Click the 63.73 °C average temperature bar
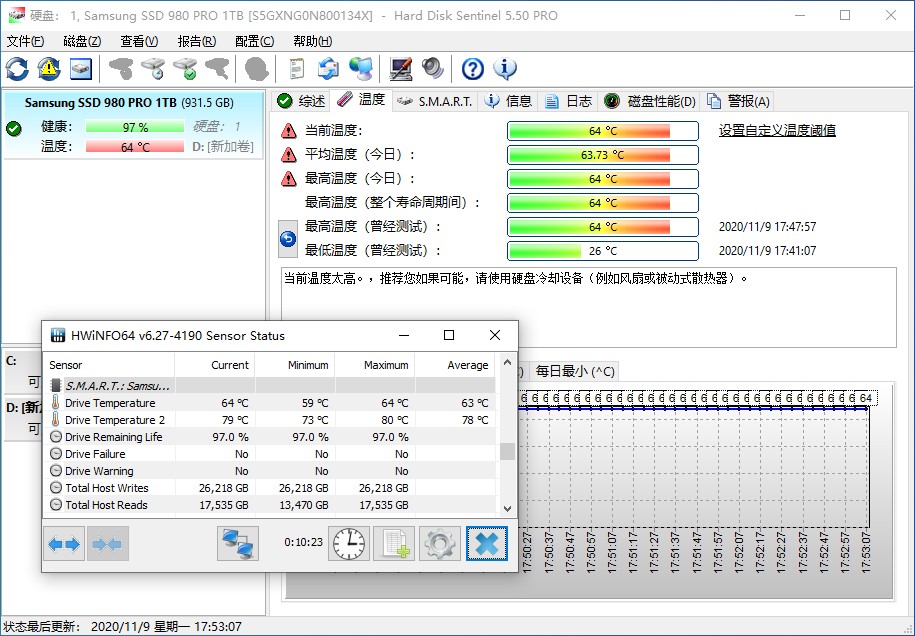The height and width of the screenshot is (636, 915). pyautogui.click(x=603, y=155)
